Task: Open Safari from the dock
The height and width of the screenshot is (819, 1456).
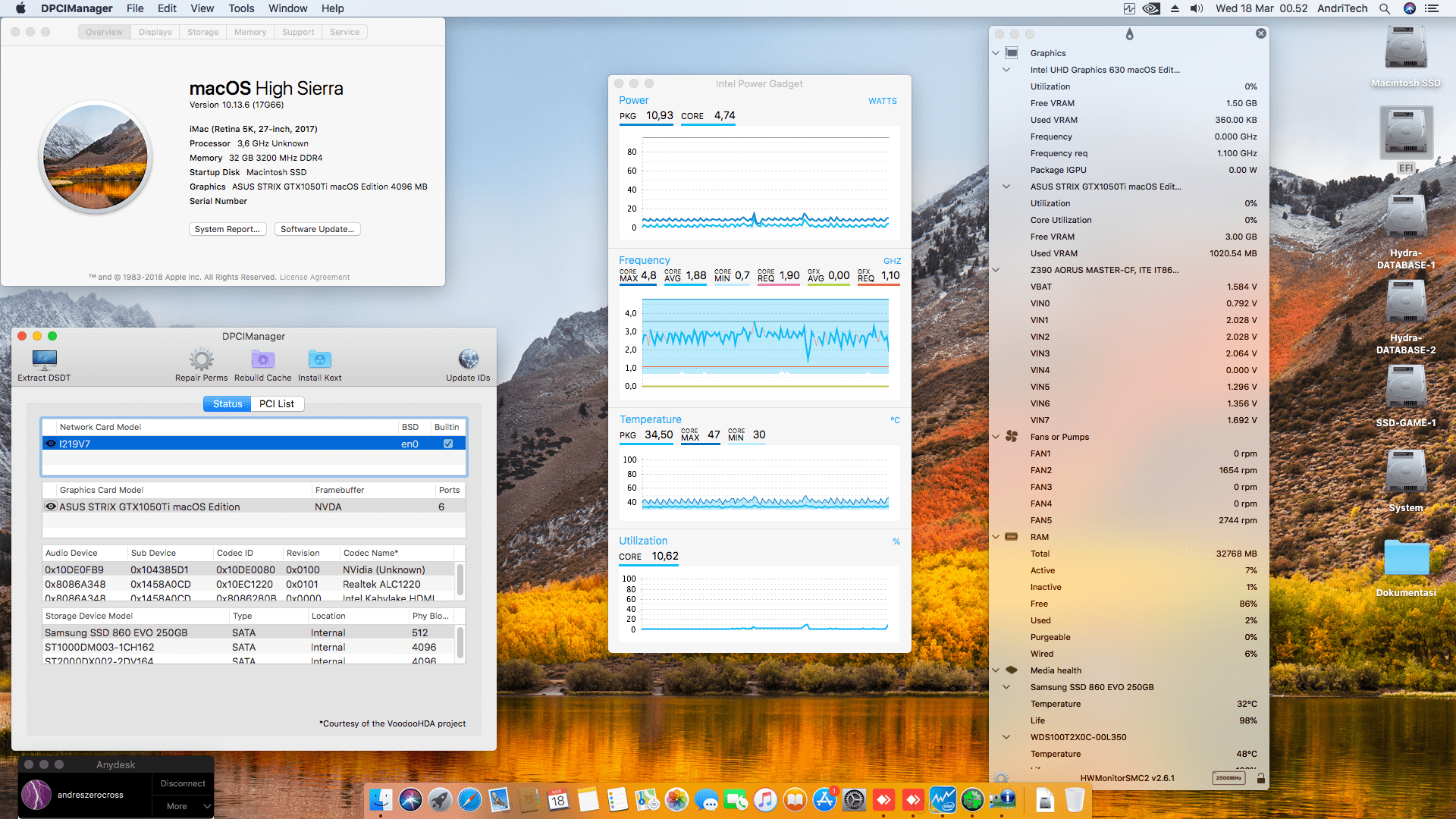Action: 469,799
